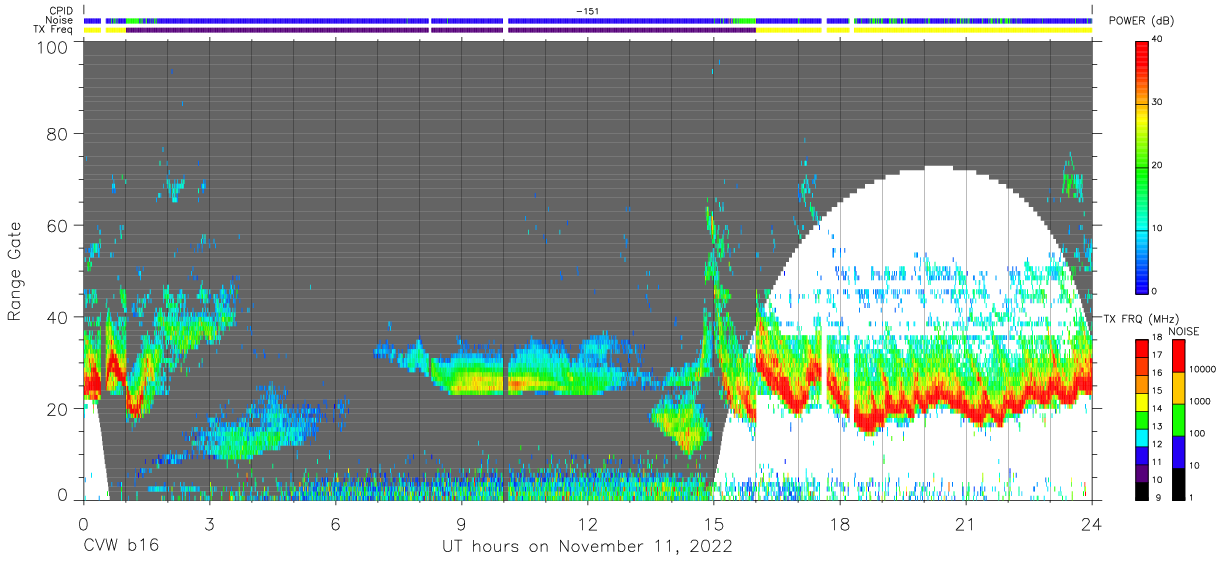Click the 'NOISE' legend title
This screenshot has width=1228, height=567.
[1183, 331]
